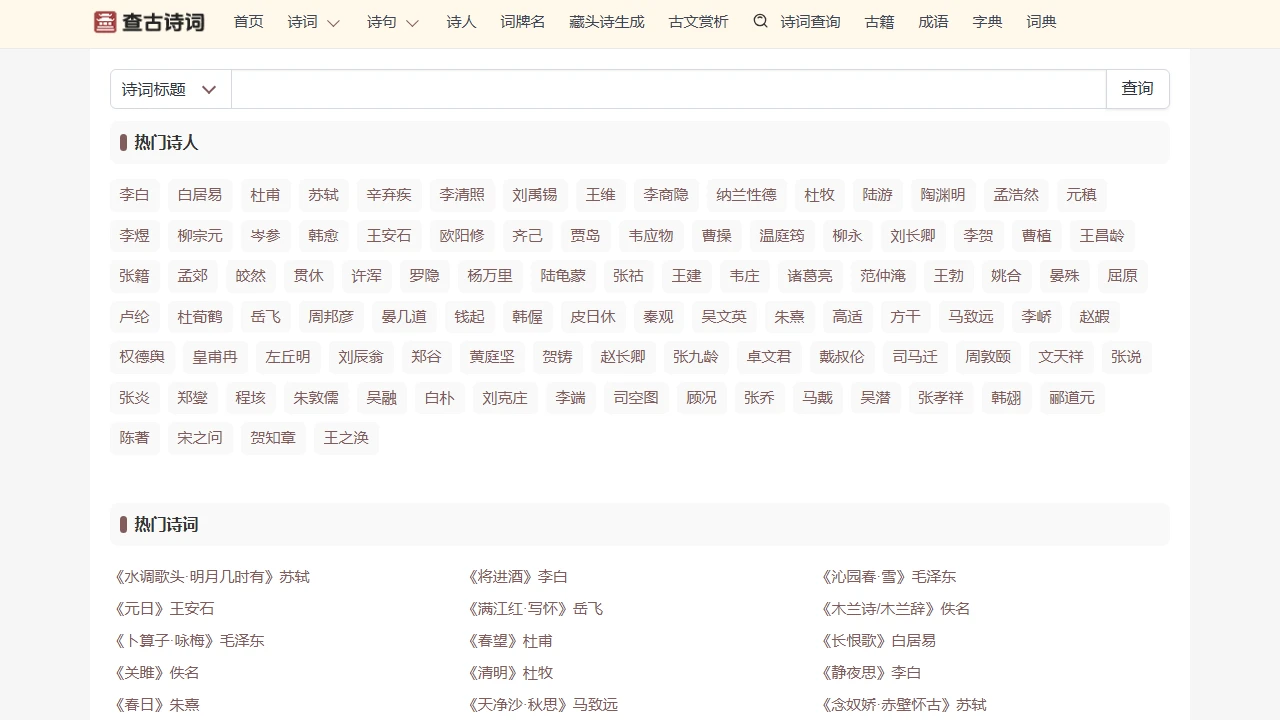Go to the 首页 home page

248,22
